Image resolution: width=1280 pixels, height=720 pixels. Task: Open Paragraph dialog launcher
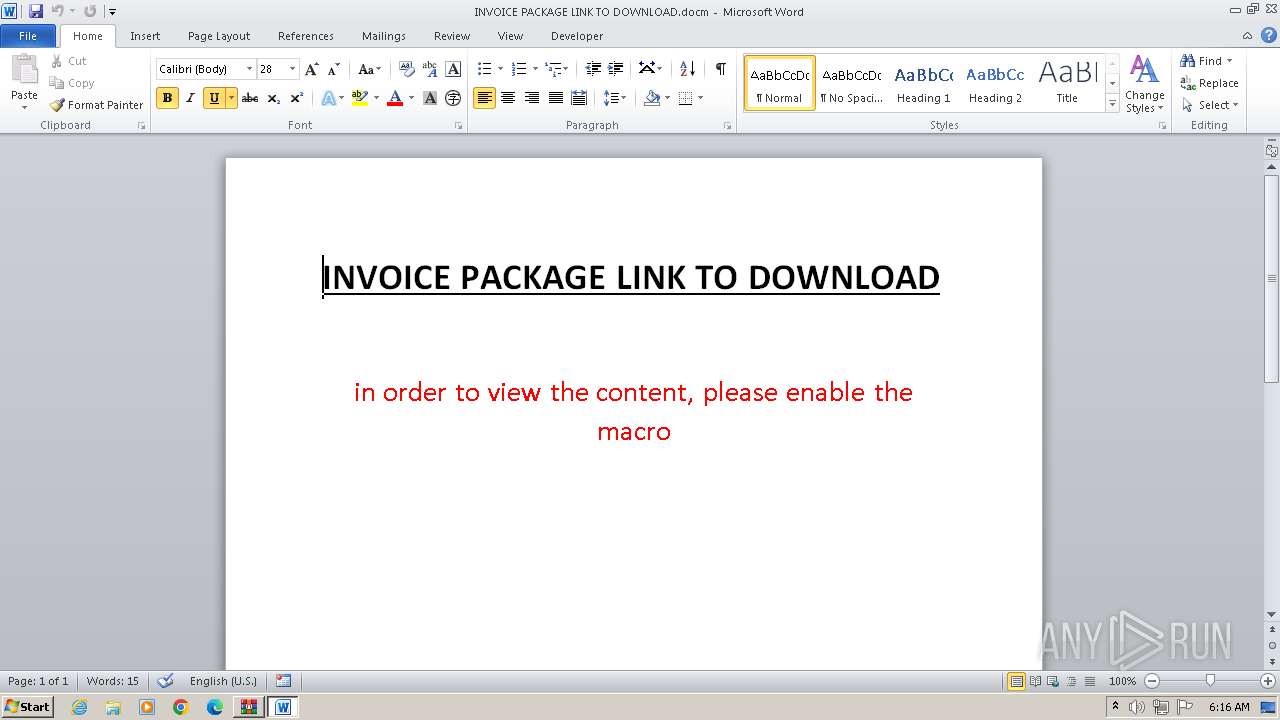click(x=729, y=126)
